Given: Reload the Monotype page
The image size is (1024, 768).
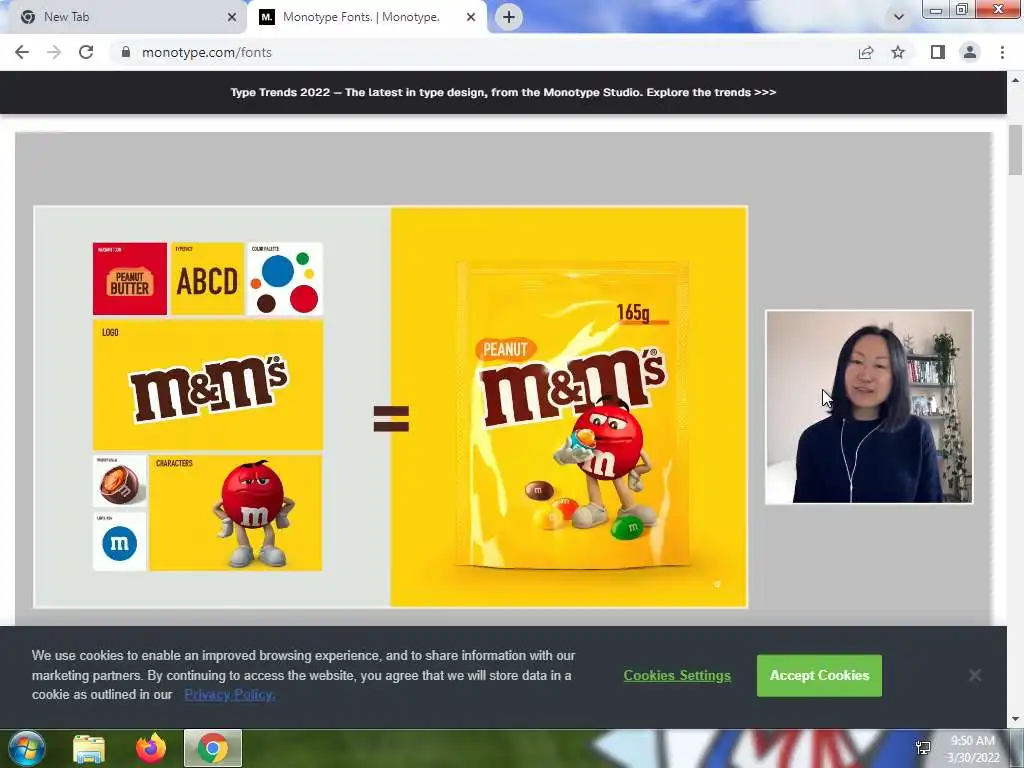Looking at the screenshot, I should (x=86, y=52).
